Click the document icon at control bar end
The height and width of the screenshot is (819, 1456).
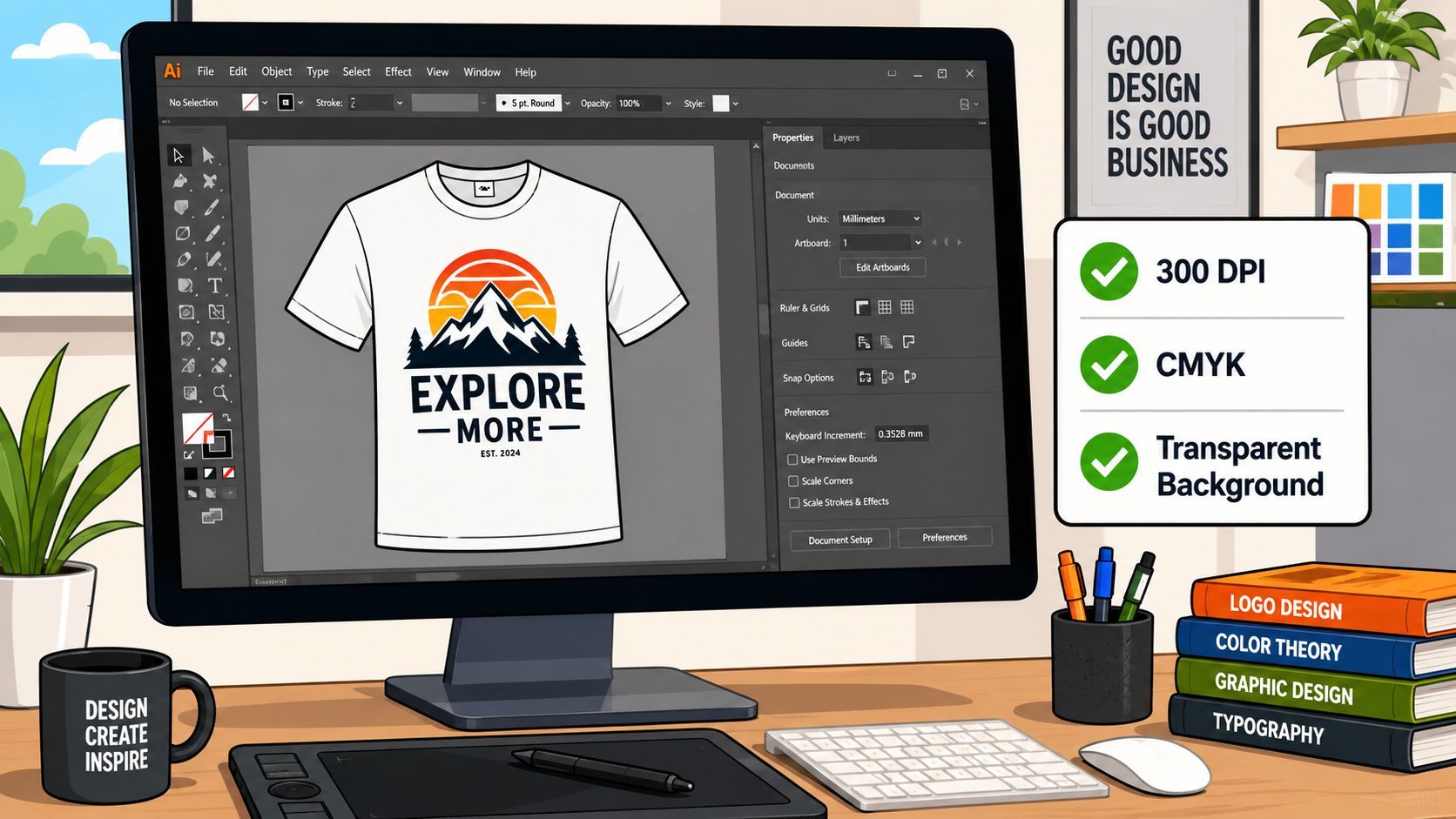(x=965, y=104)
